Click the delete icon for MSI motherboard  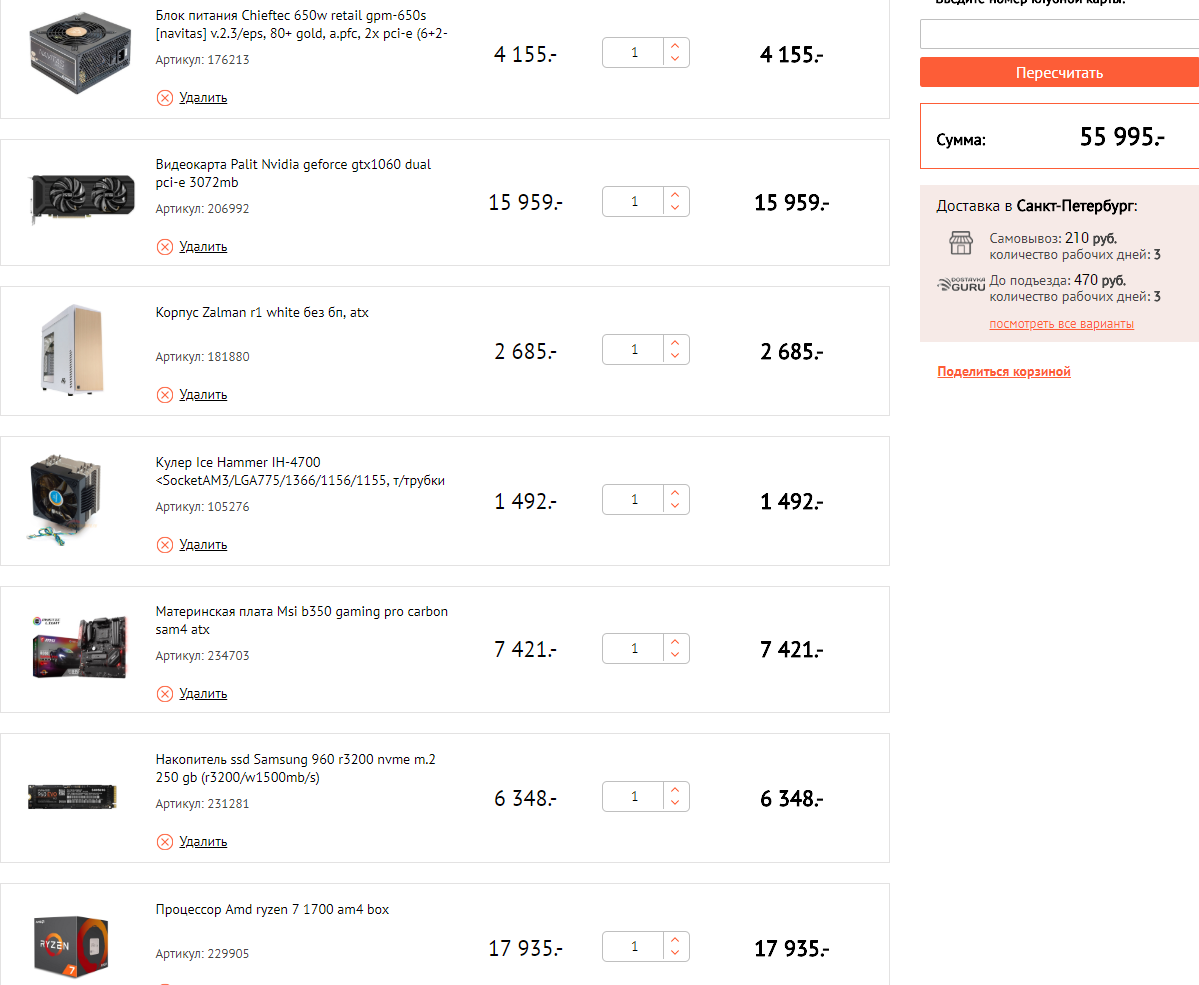[x=165, y=694]
